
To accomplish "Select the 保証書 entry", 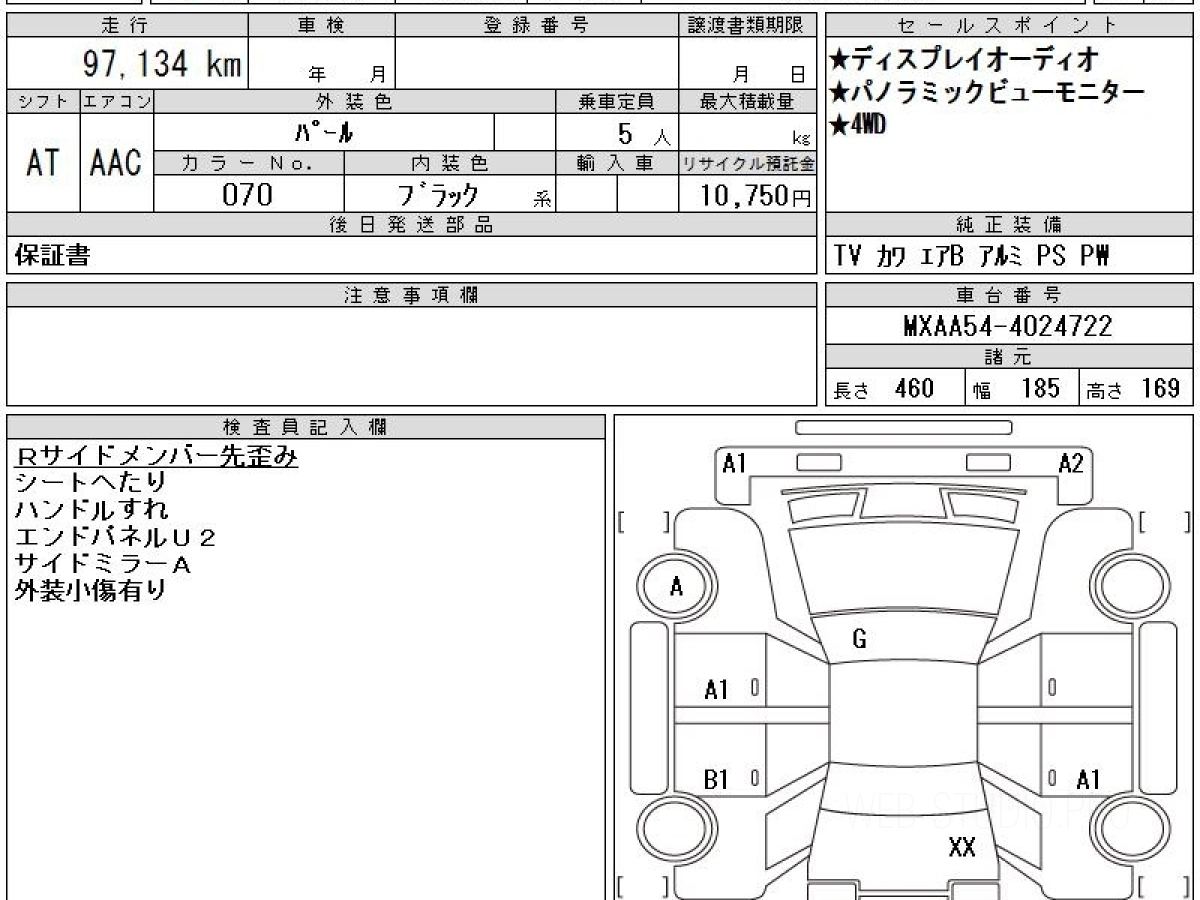I will coord(52,256).
